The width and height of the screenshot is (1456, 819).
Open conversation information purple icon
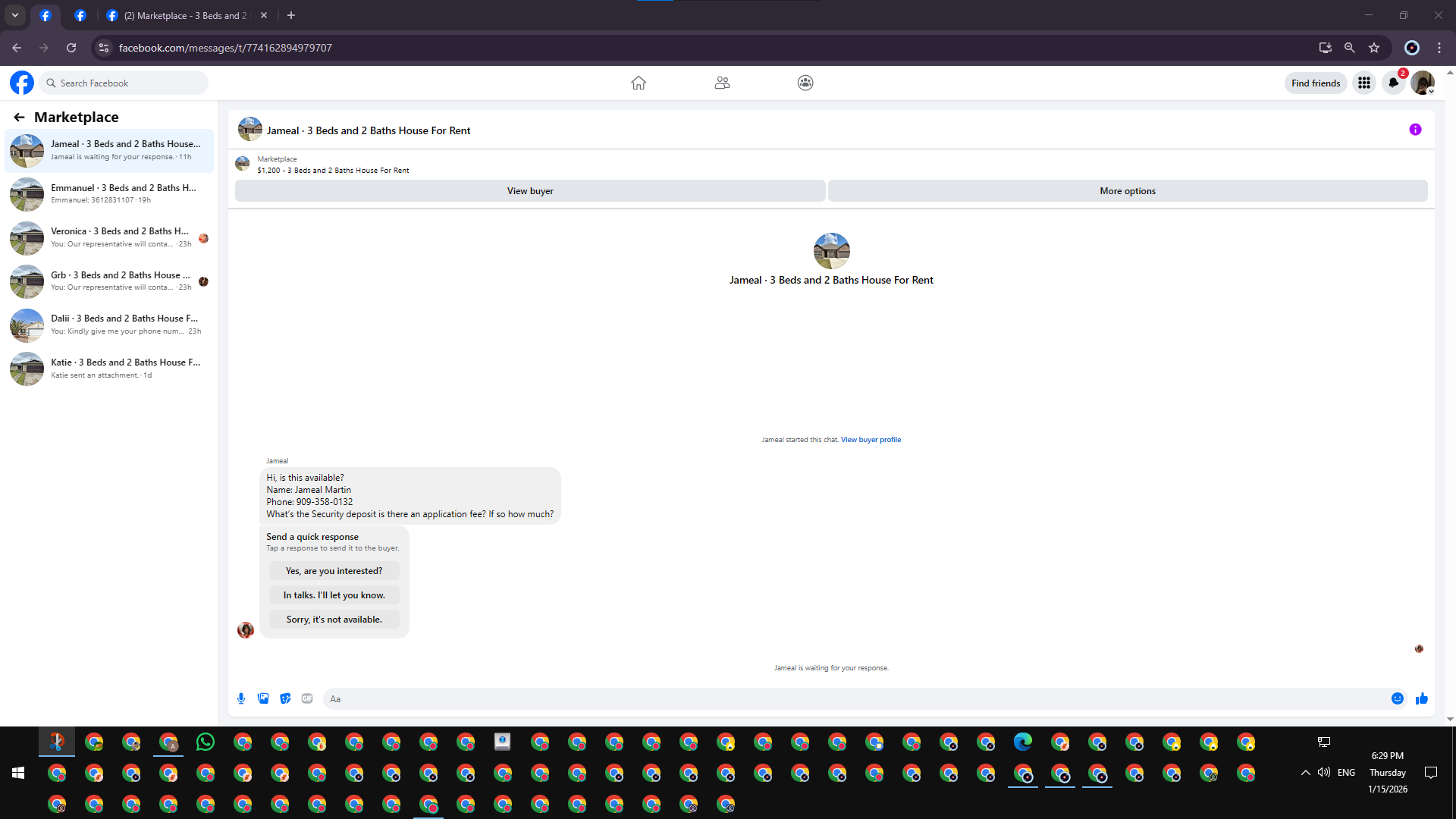[x=1415, y=130]
